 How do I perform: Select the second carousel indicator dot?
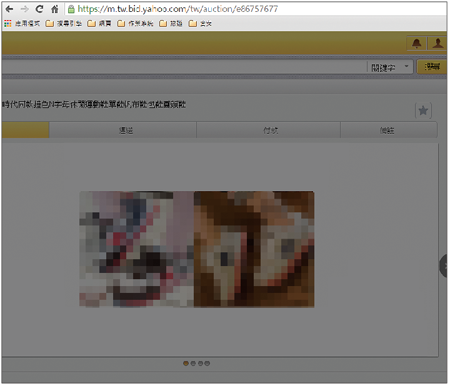coord(193,363)
